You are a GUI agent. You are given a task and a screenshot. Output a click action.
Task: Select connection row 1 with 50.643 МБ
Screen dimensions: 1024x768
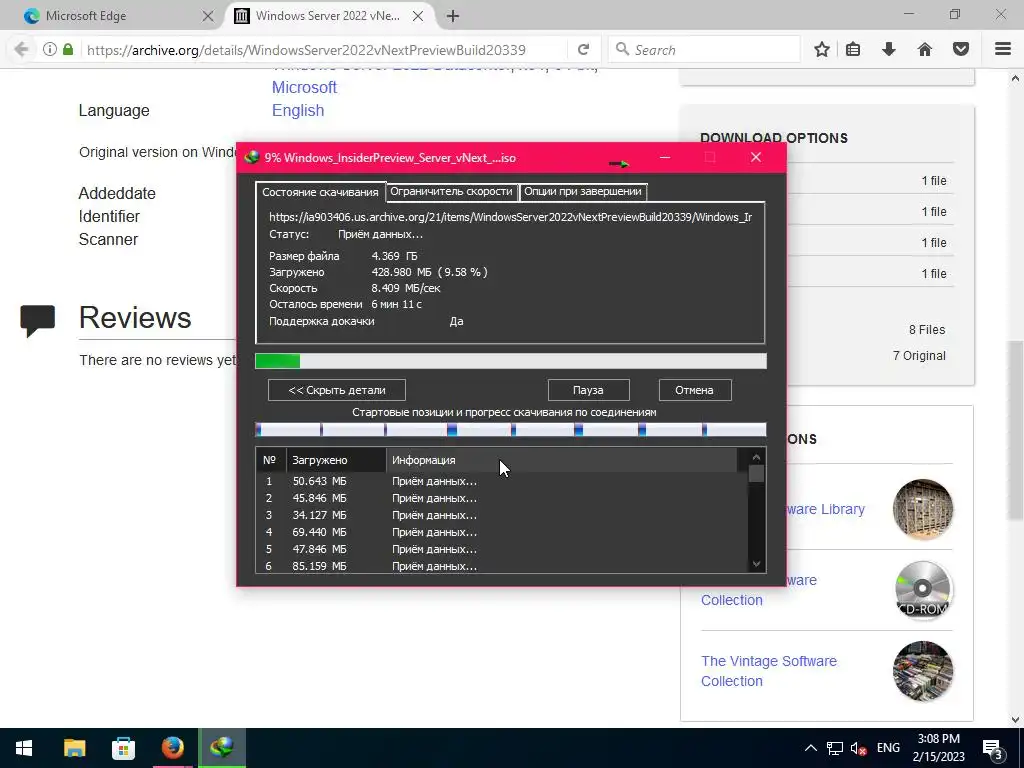click(x=502, y=481)
